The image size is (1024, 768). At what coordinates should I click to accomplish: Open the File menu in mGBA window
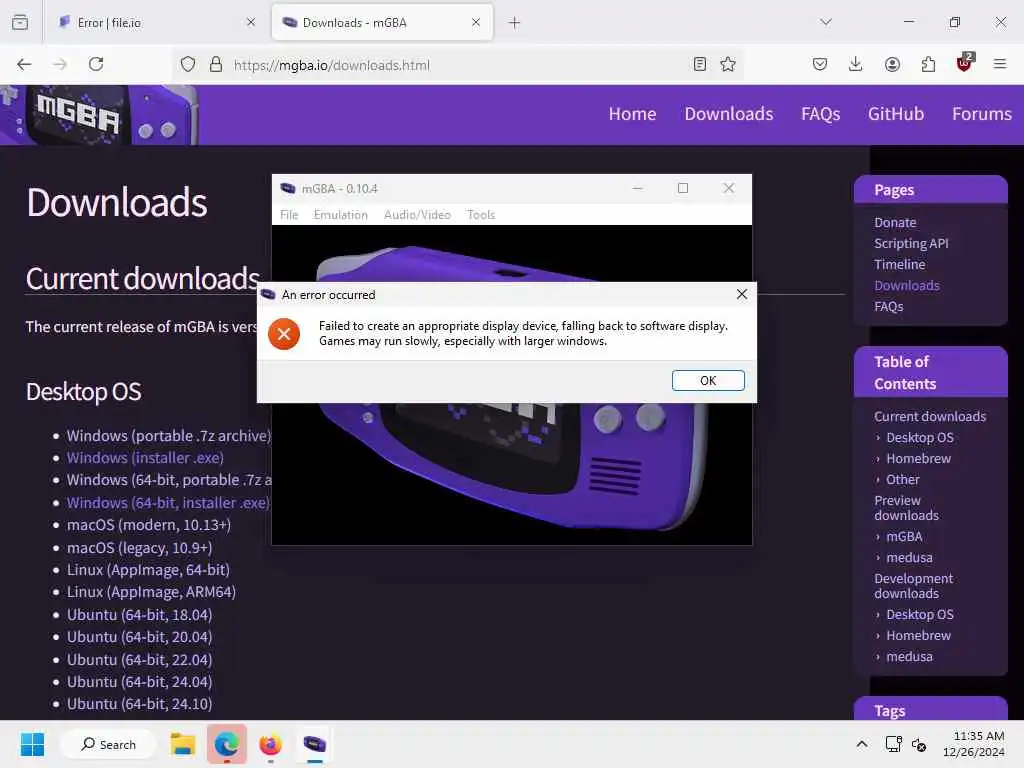[289, 215]
